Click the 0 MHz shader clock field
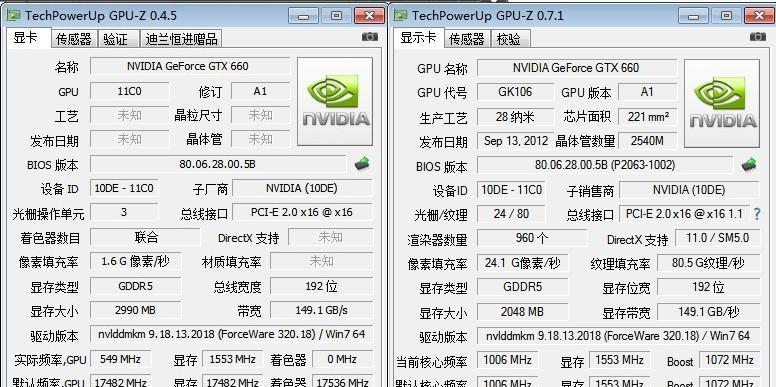The width and height of the screenshot is (776, 387). [342, 359]
